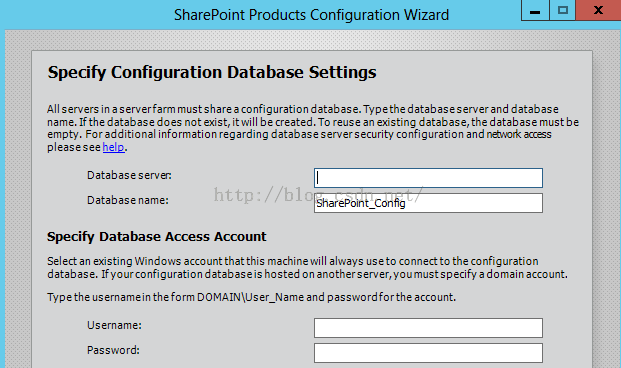Click the 'Database name:' label
The height and width of the screenshot is (368, 621).
pos(128,200)
